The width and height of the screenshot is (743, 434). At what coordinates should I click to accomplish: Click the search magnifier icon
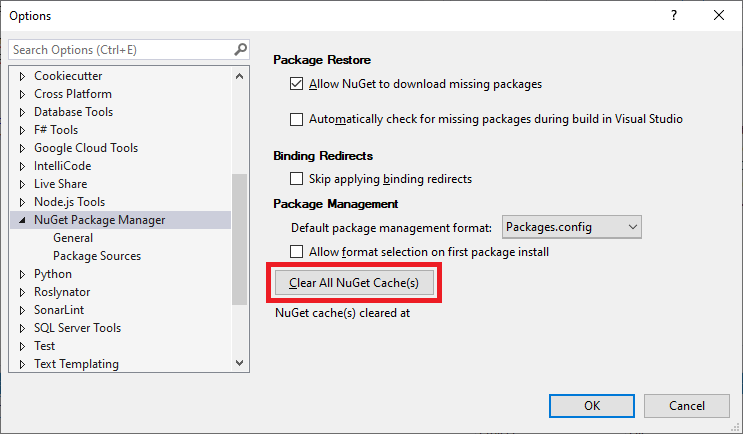240,49
